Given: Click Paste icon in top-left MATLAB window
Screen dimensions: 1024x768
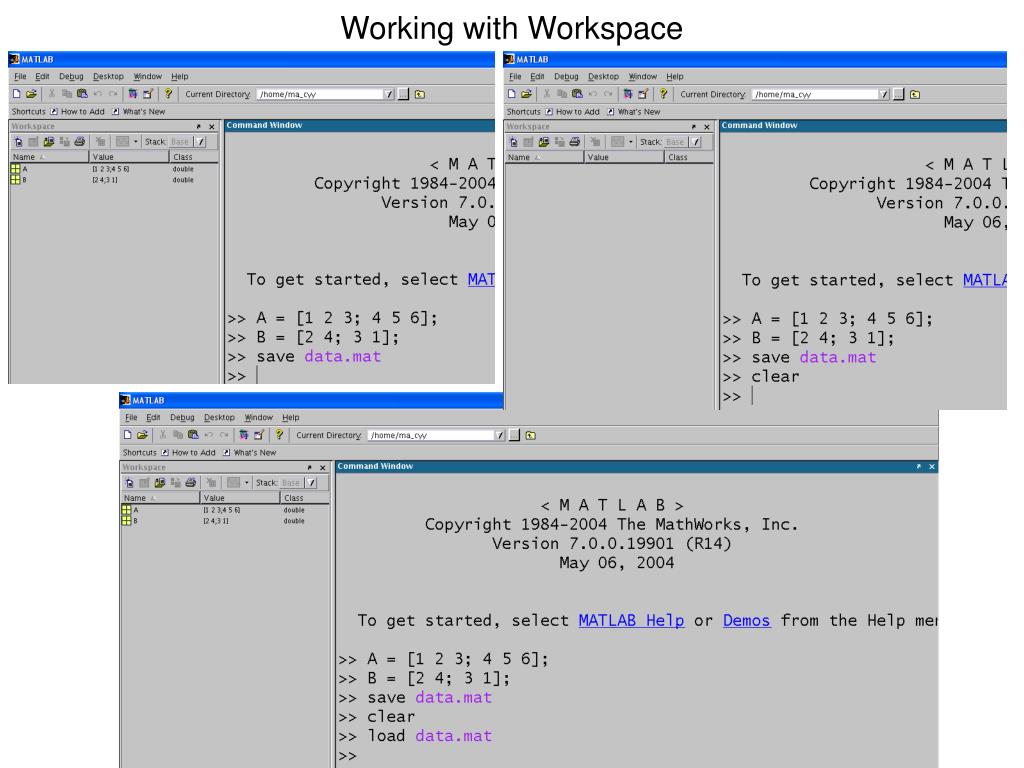Looking at the screenshot, I should 82,94.
